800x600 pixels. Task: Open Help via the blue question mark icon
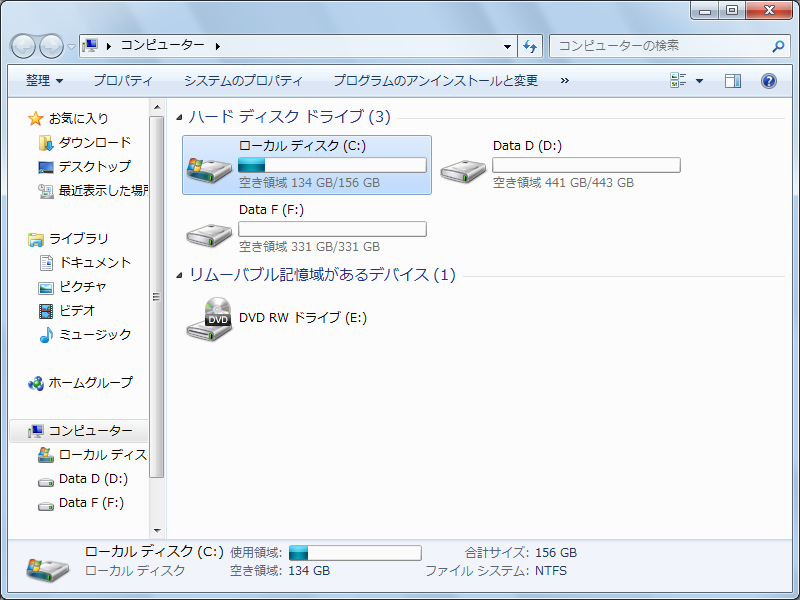pos(768,81)
